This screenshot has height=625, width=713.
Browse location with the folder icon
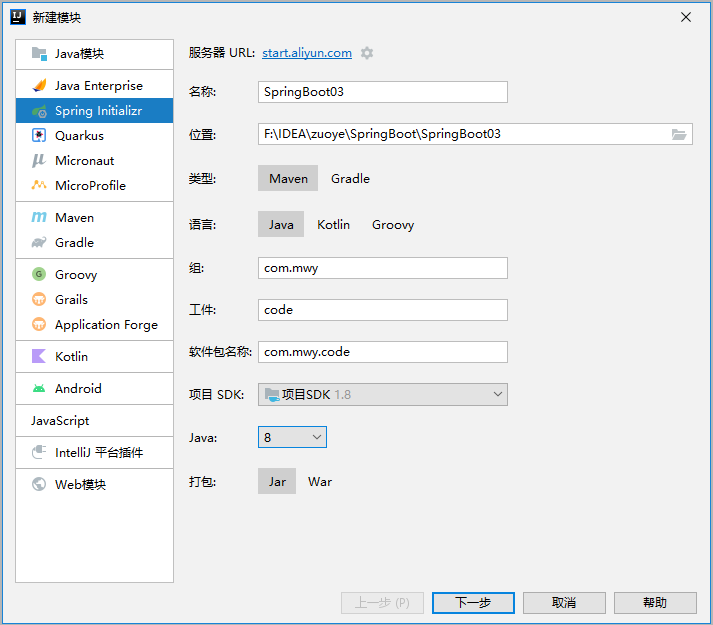click(679, 134)
